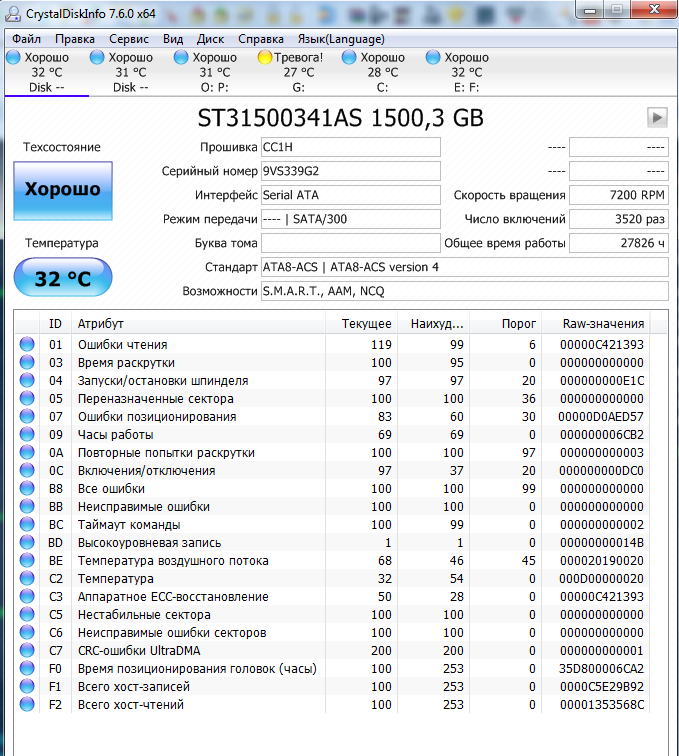
Task: Click status circle for Неисправимые ошибки row
Action: [x=27, y=506]
